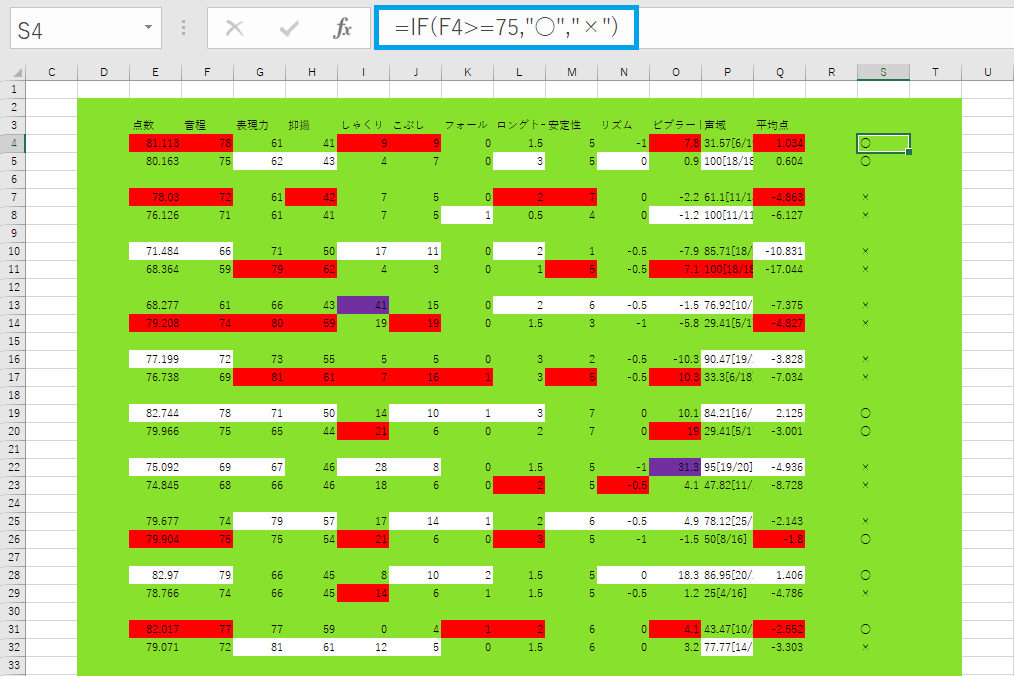Image resolution: width=1014 pixels, height=676 pixels.
Task: Click cell with value -17.044
Action: [780, 269]
